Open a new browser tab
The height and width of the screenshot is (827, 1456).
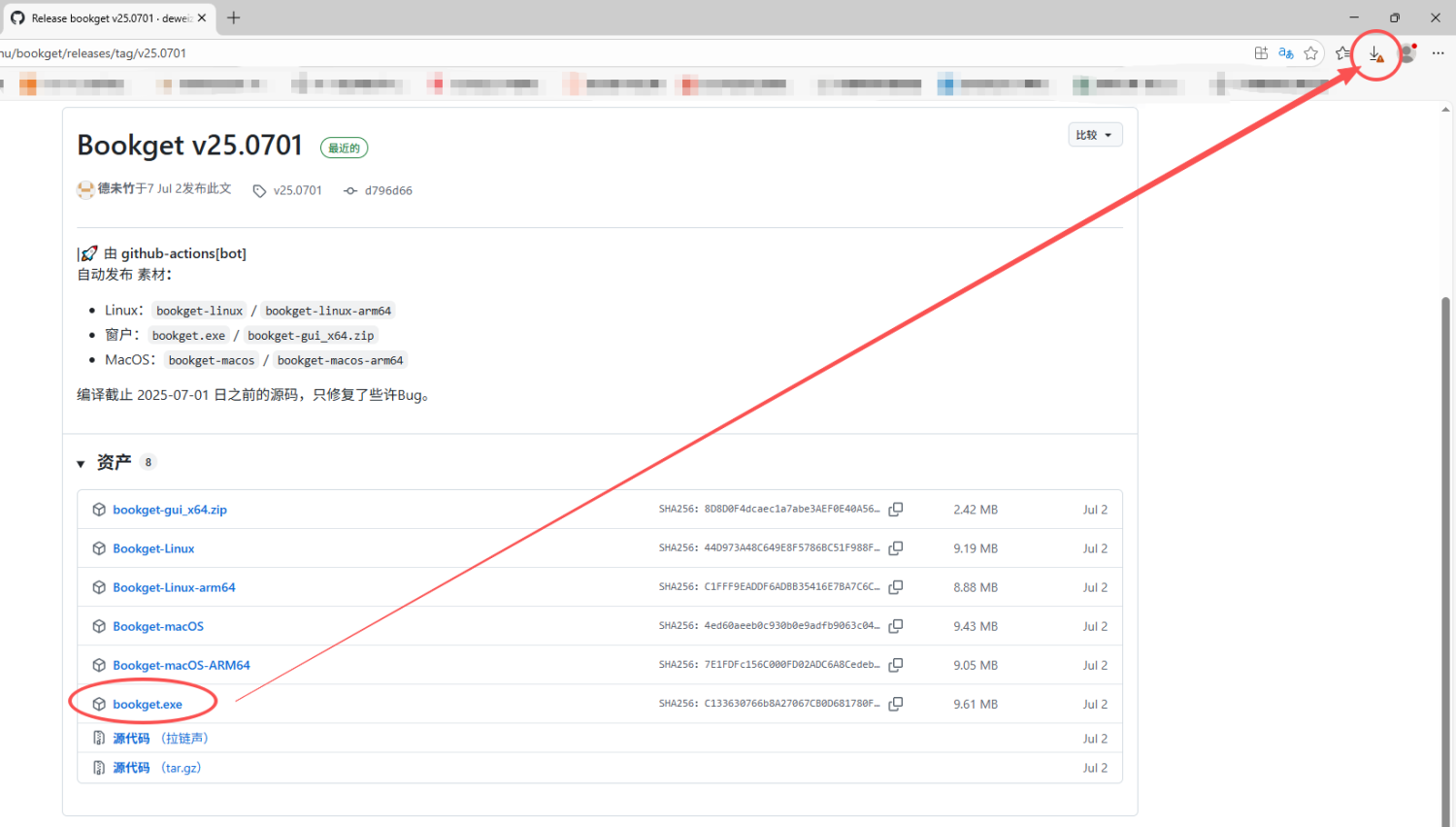tap(234, 17)
